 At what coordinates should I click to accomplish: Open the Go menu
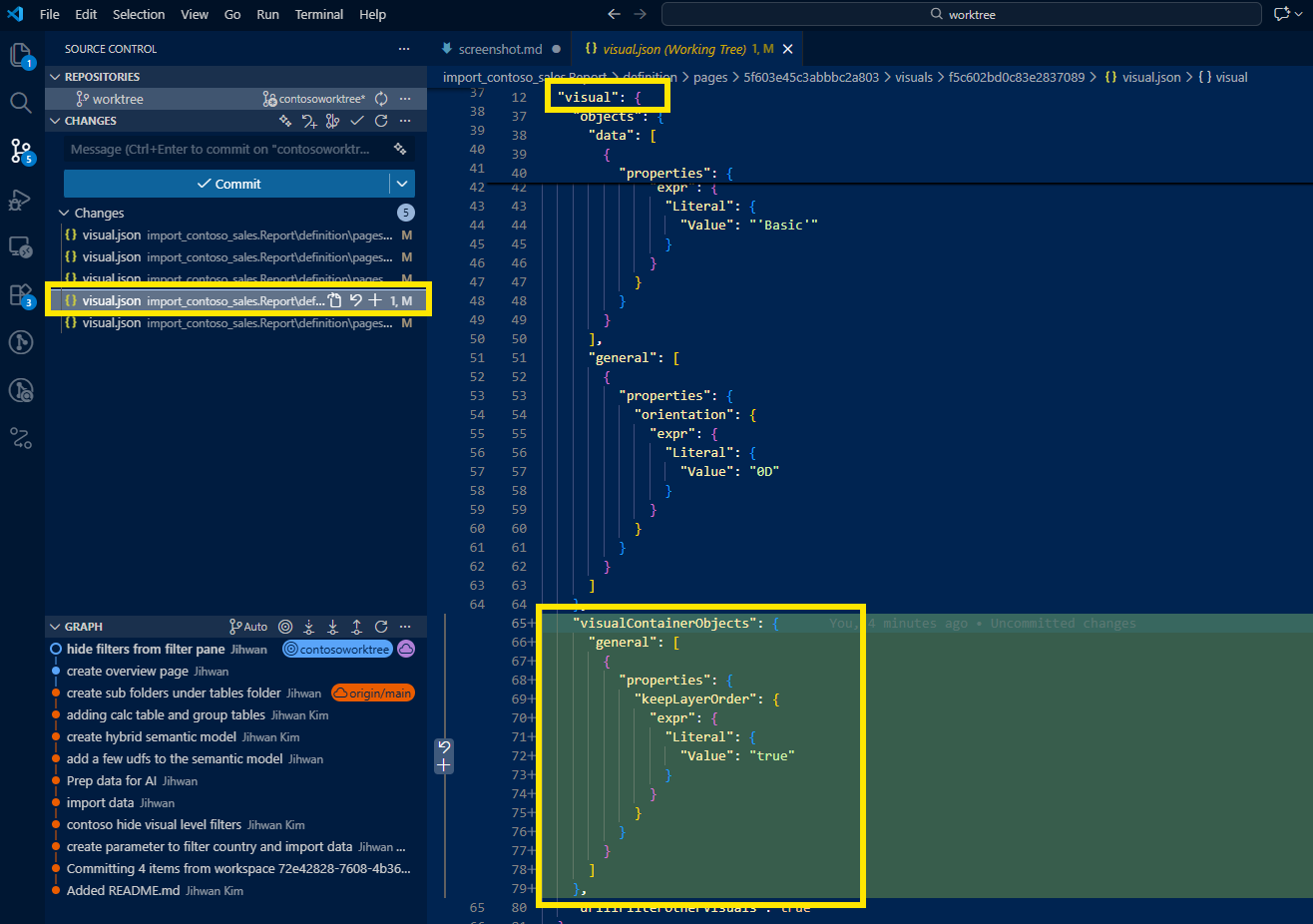[x=232, y=14]
